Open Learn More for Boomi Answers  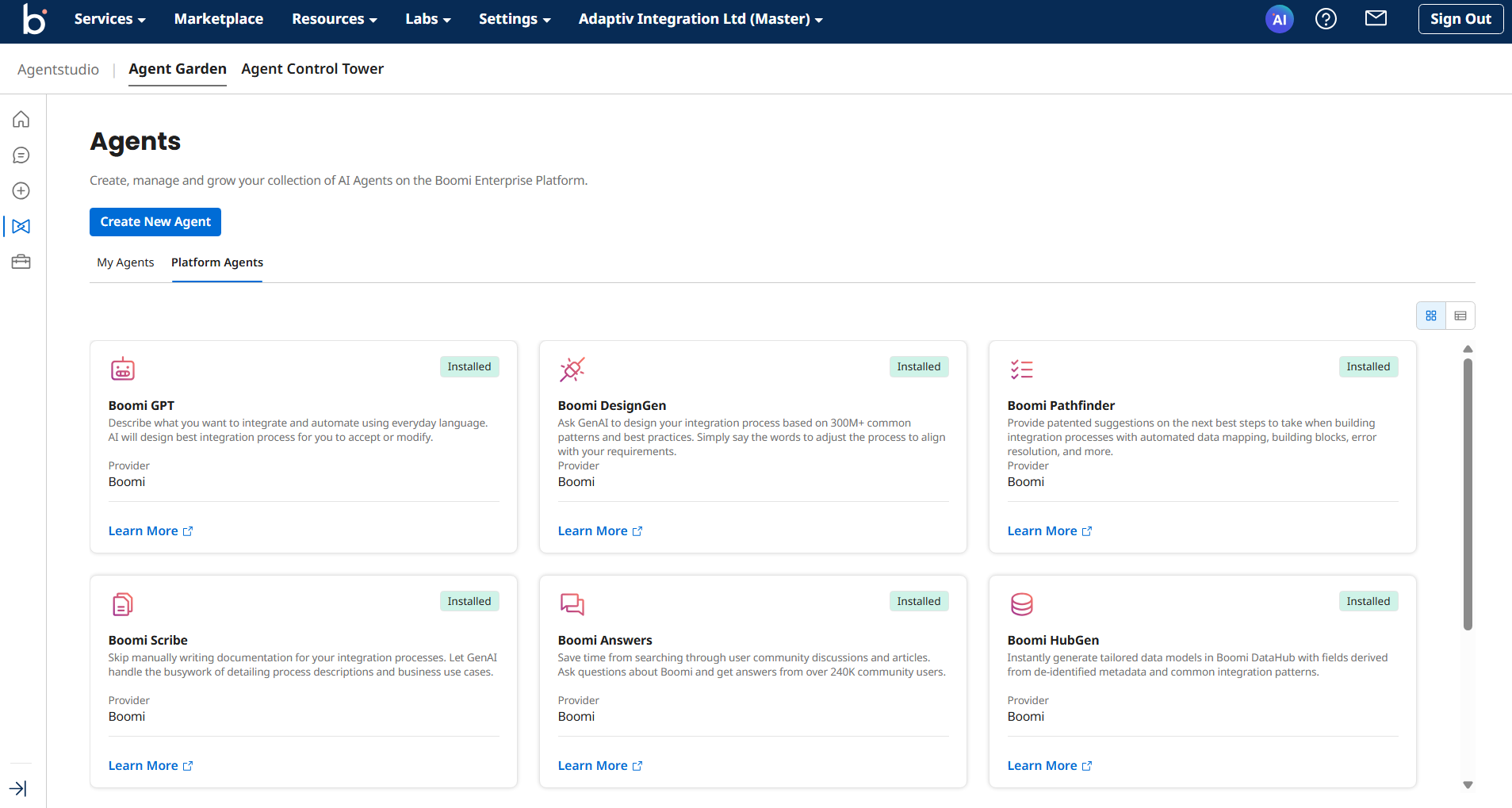[600, 766]
